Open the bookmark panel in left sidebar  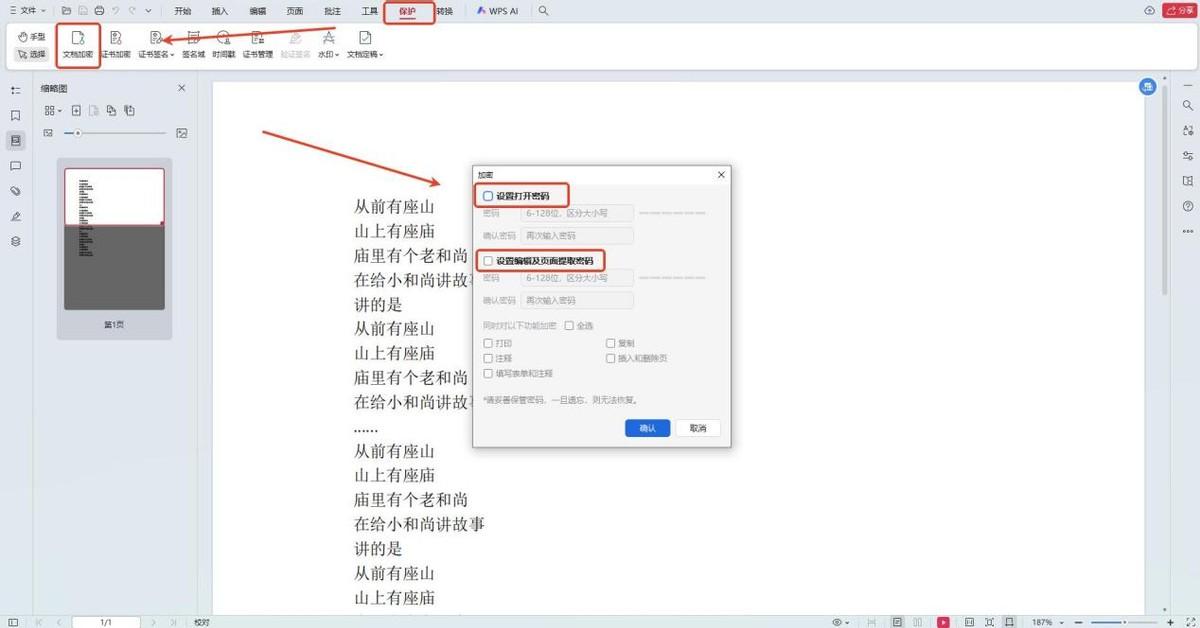(x=15, y=116)
